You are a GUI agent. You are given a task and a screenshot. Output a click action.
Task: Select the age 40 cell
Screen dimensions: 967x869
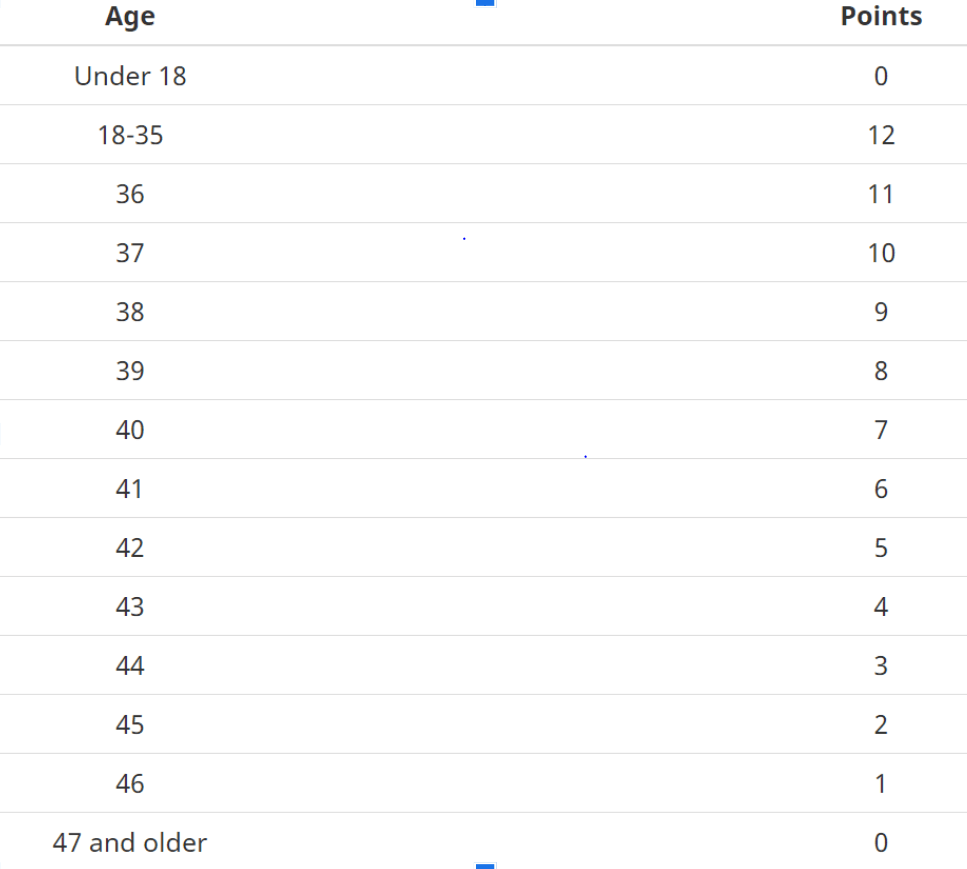pyautogui.click(x=130, y=430)
